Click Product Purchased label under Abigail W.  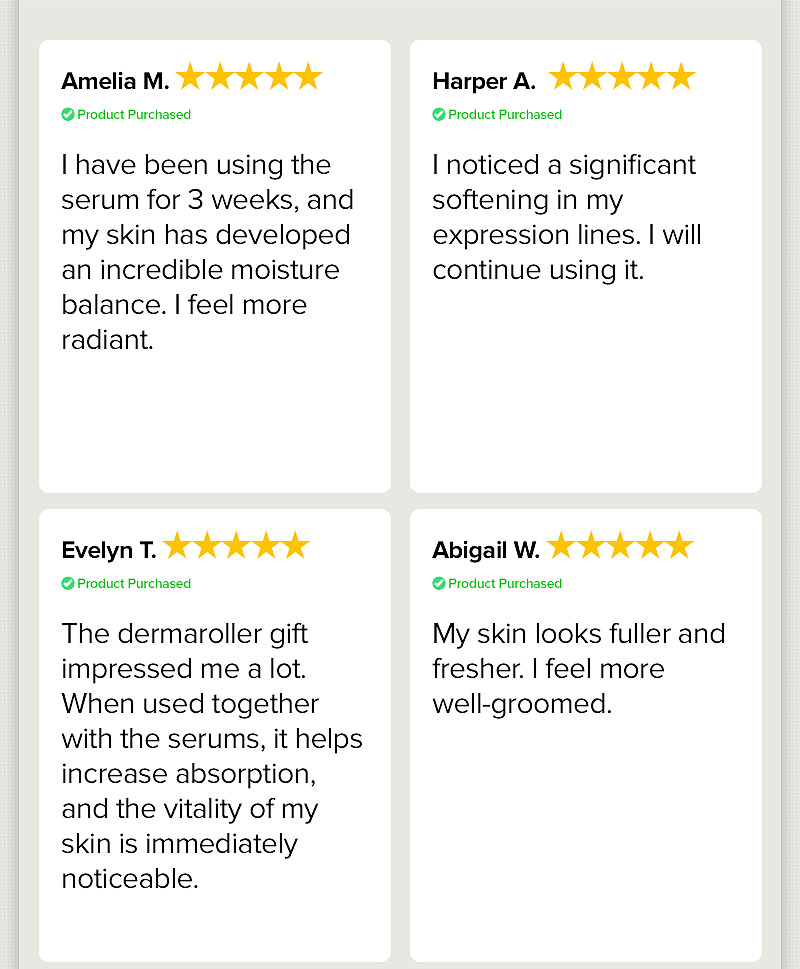505,583
